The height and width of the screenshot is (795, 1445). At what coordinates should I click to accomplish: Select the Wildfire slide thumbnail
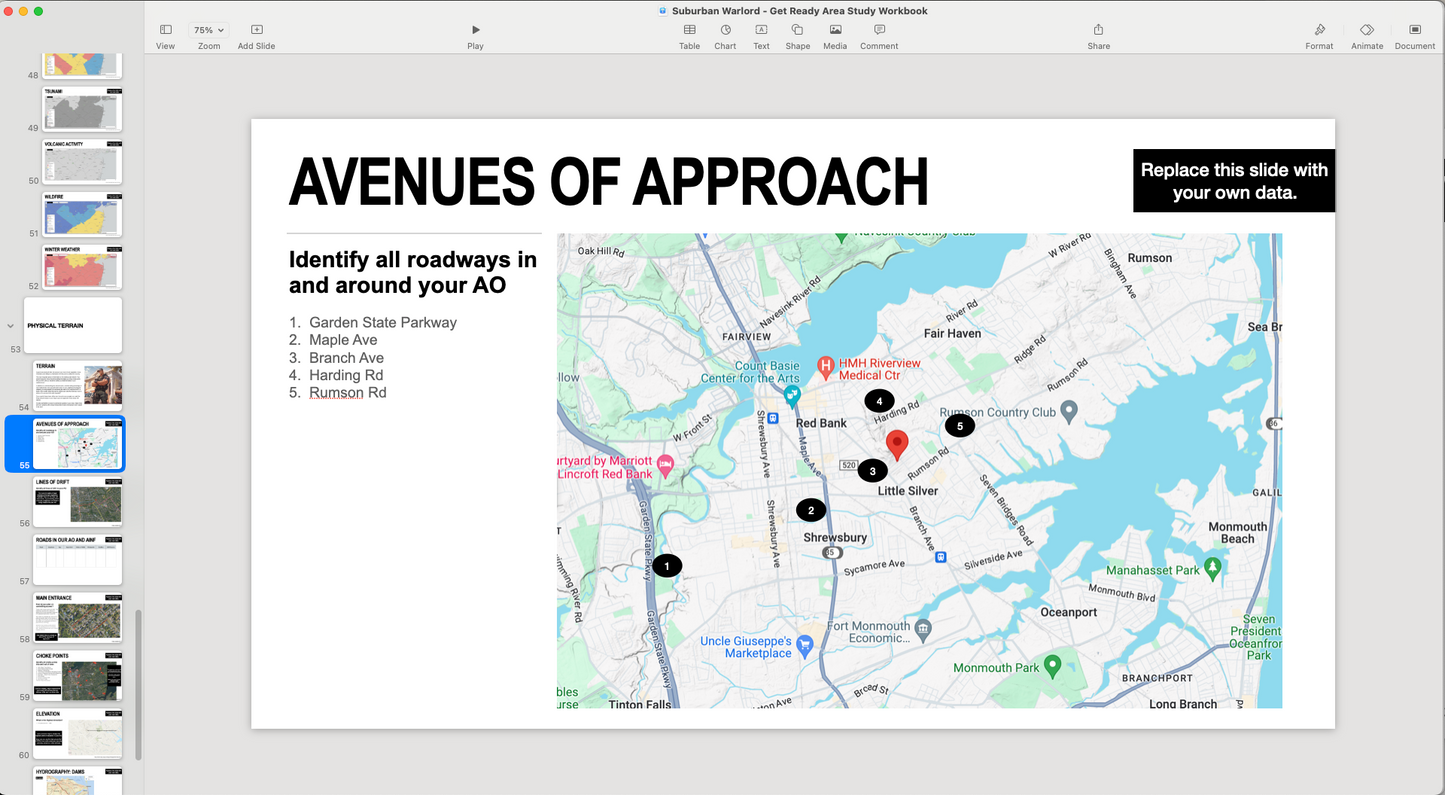[82, 215]
